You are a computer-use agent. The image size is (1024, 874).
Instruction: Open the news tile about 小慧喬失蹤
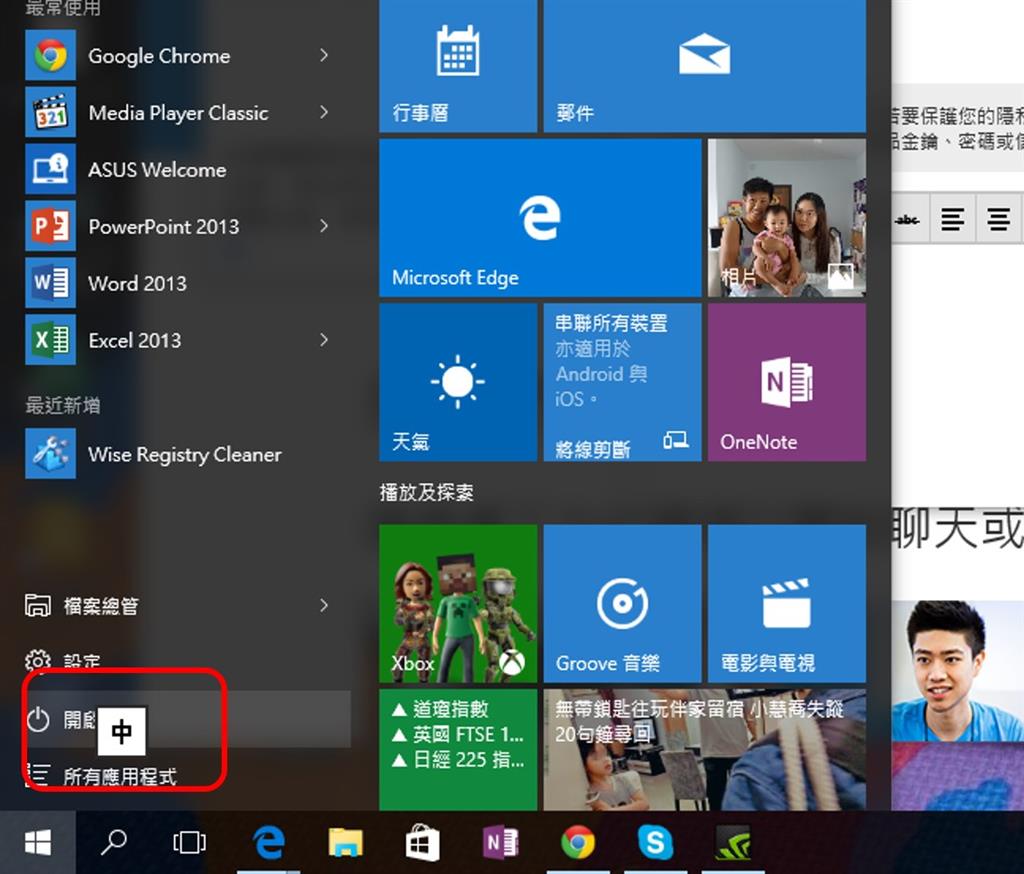705,750
